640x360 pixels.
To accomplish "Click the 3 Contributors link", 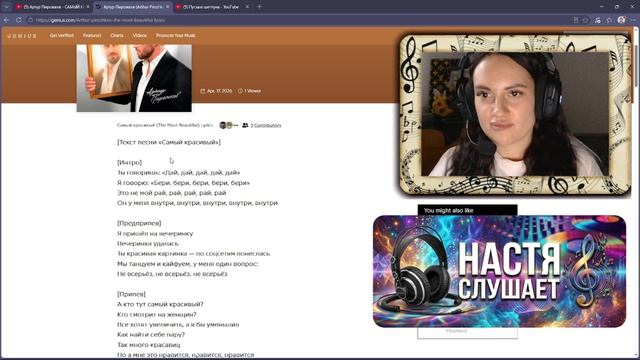I will click(x=266, y=125).
